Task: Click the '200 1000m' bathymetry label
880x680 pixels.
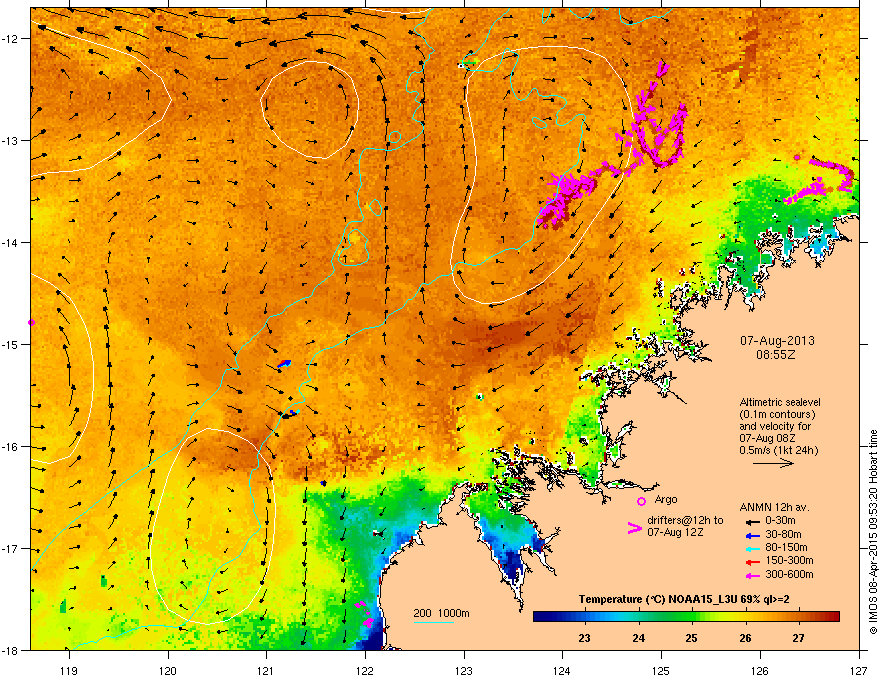Action: pos(441,613)
